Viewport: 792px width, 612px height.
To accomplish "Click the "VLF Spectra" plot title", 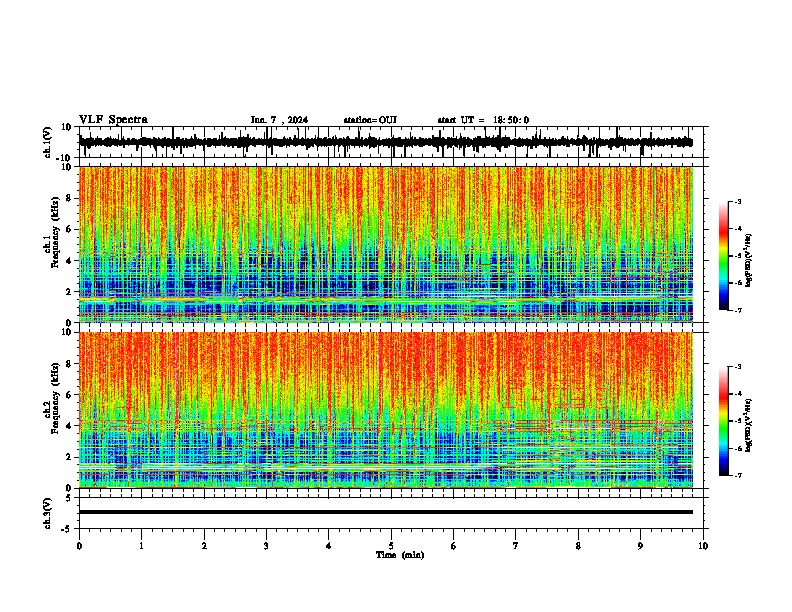I will pos(113,120).
